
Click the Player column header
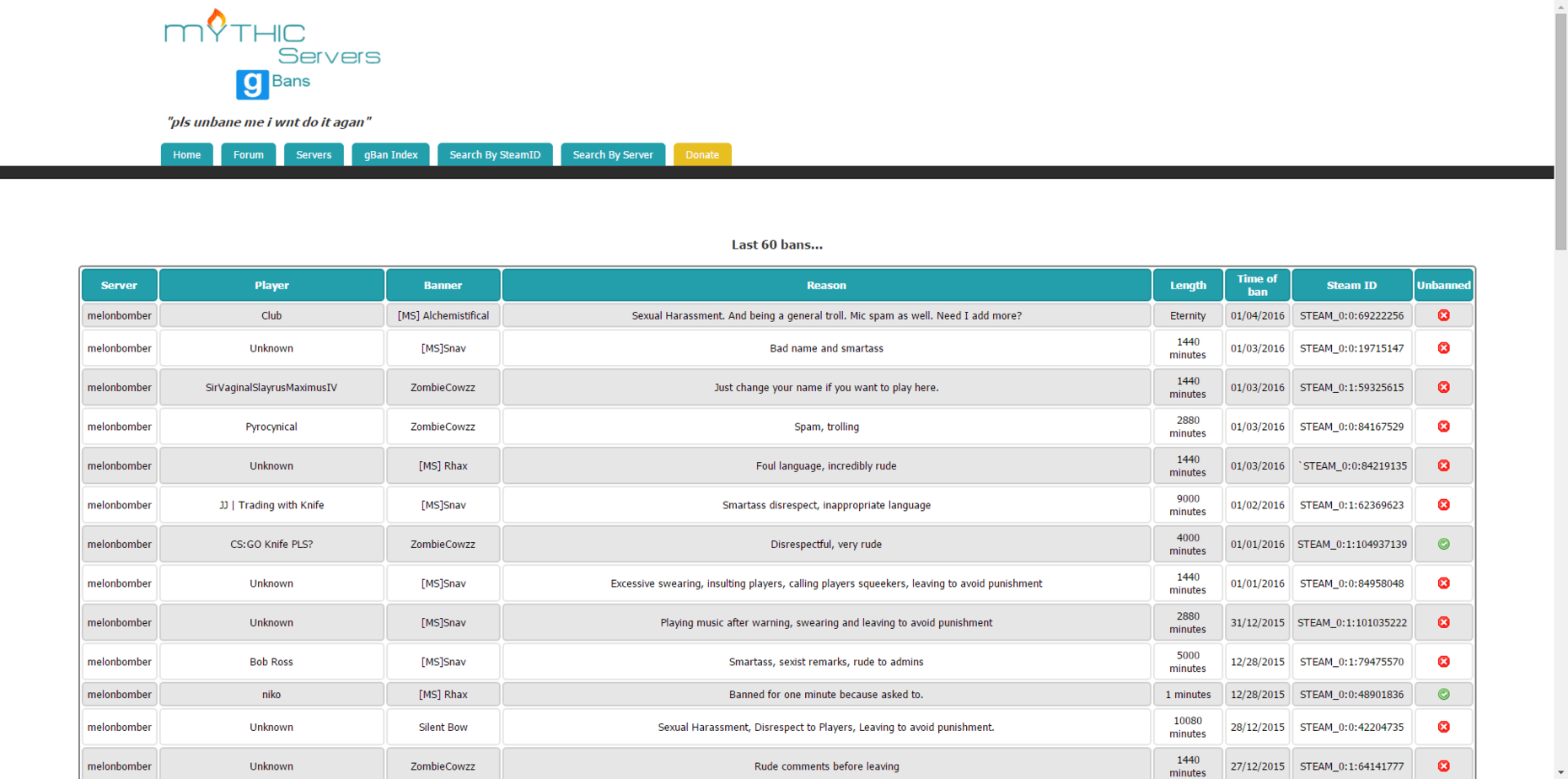[271, 285]
